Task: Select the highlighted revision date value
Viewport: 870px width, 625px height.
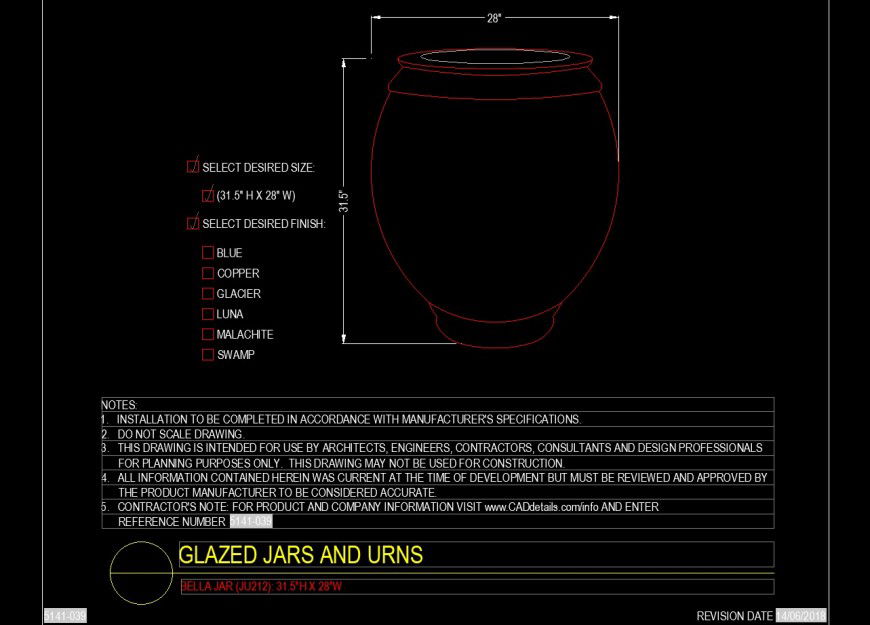Action: point(800,614)
